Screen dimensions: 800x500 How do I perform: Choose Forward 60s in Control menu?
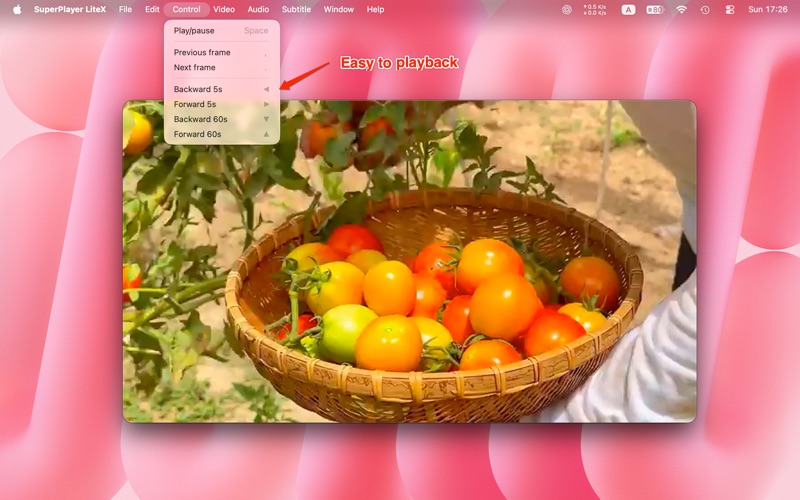[x=221, y=134]
